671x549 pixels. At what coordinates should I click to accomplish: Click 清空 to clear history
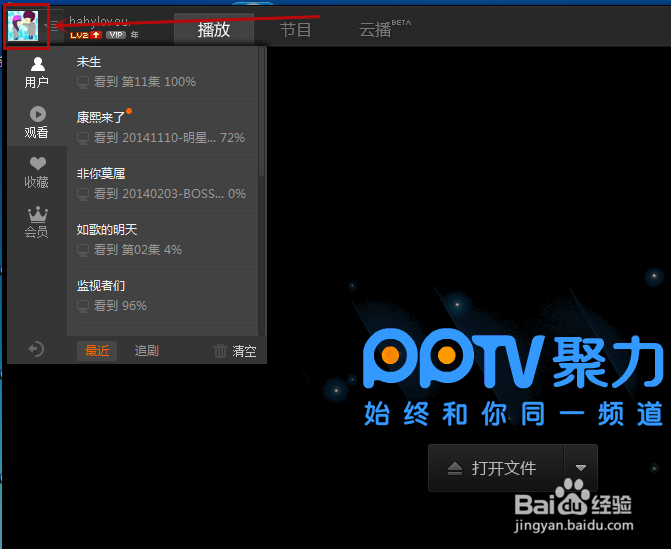244,351
